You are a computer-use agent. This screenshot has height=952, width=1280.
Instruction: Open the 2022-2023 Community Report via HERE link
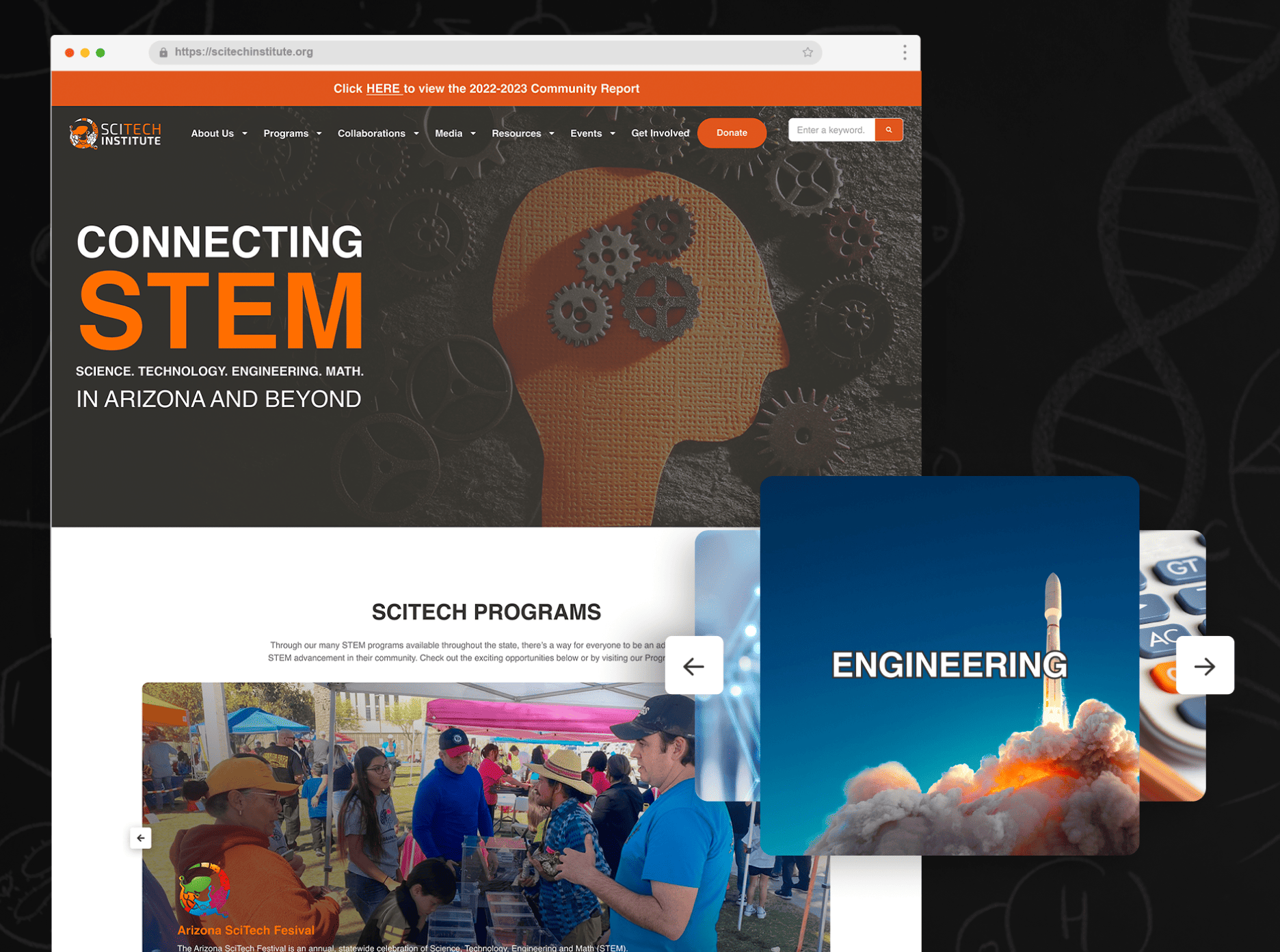[x=383, y=88]
